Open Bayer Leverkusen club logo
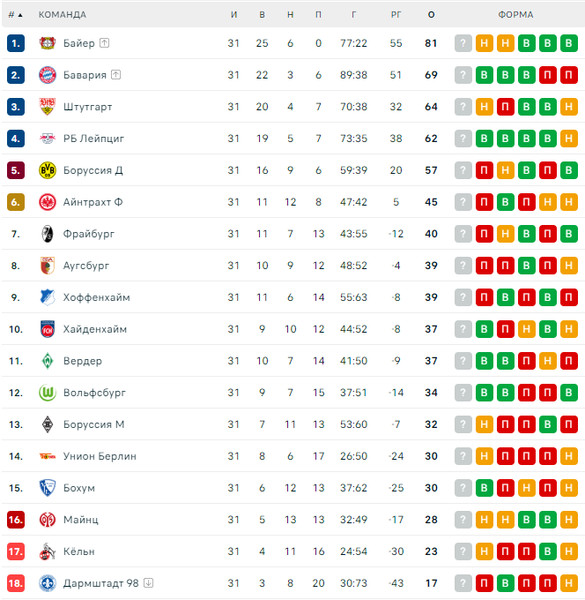This screenshot has width=585, height=600. (x=47, y=43)
